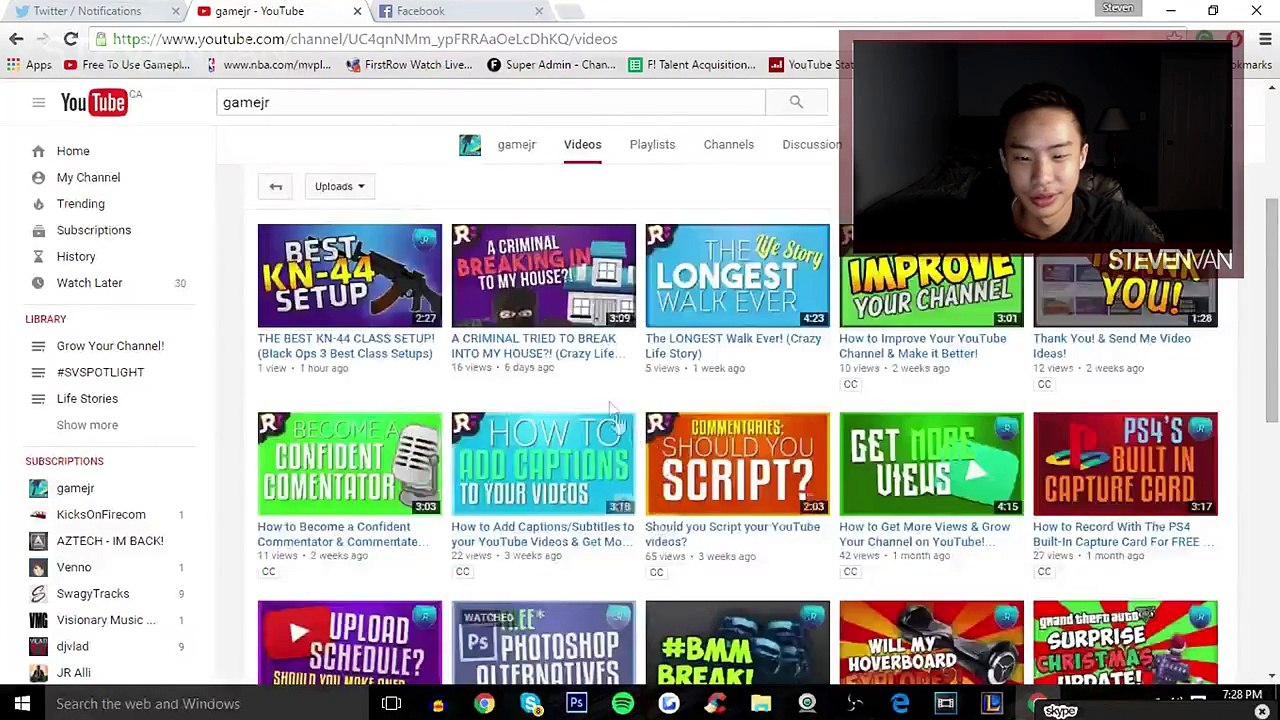Open the Super Admin bookmark
The width and height of the screenshot is (1280, 720).
point(551,65)
